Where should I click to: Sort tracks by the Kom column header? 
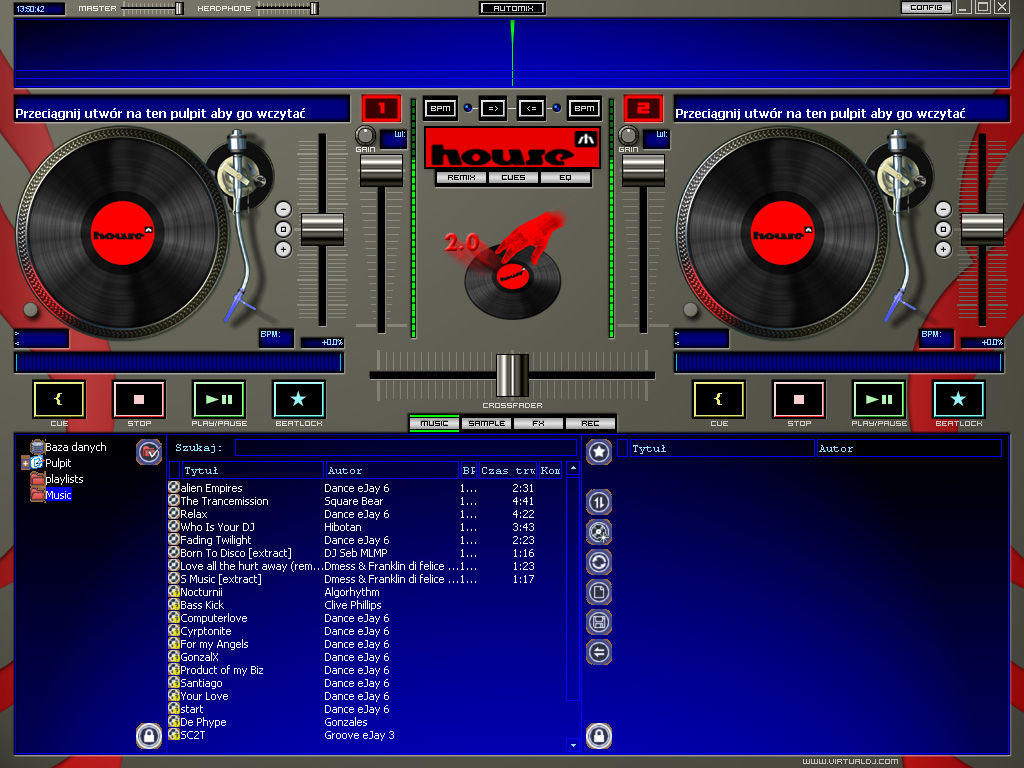551,470
